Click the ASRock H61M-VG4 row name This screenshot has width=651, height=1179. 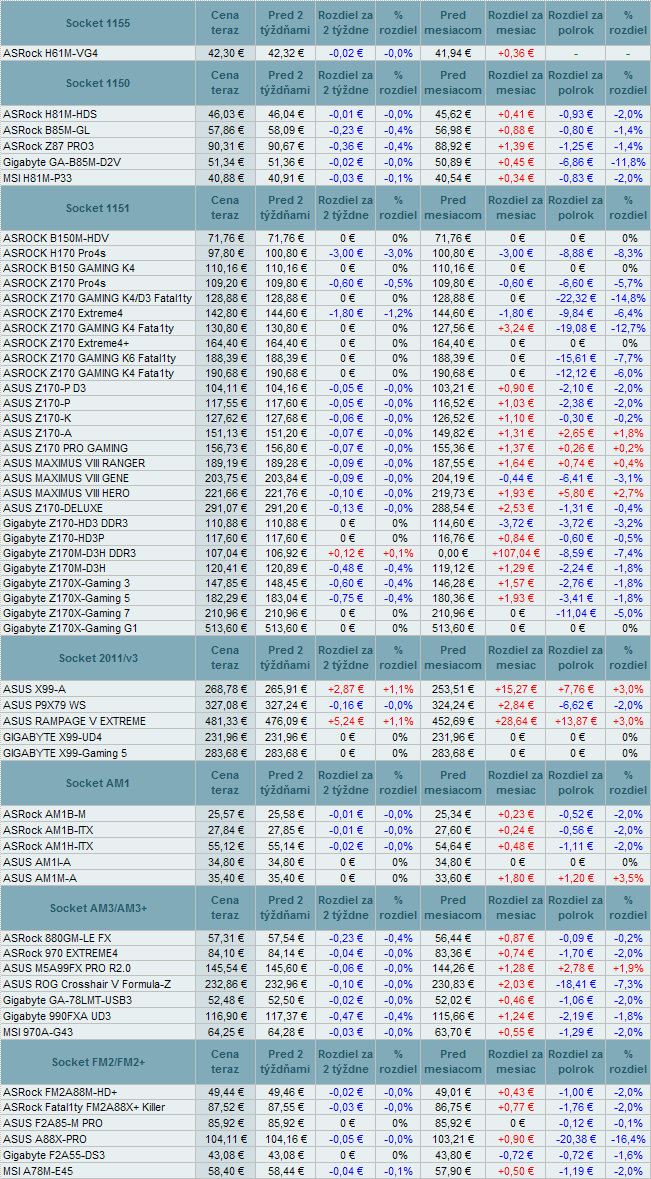coord(50,54)
